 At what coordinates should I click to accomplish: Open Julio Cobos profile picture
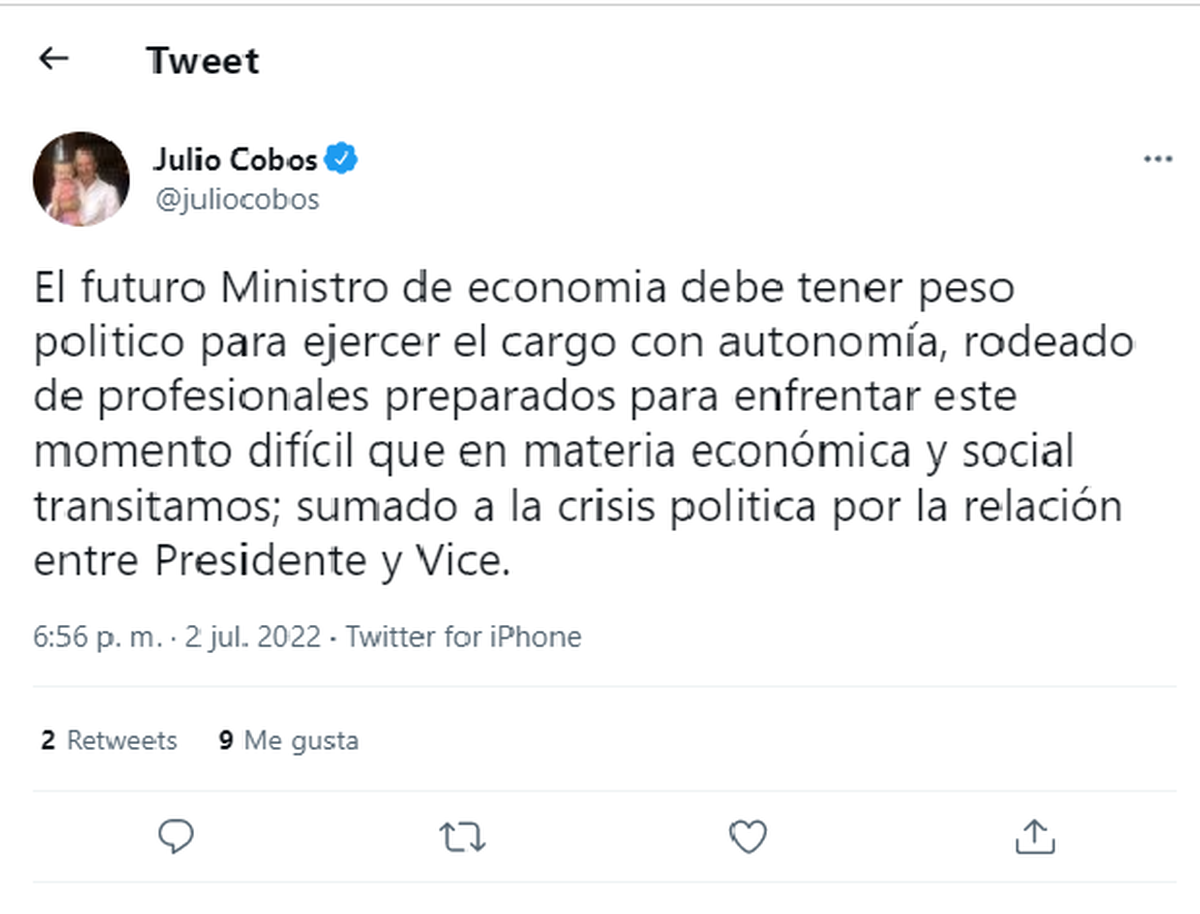(81, 179)
